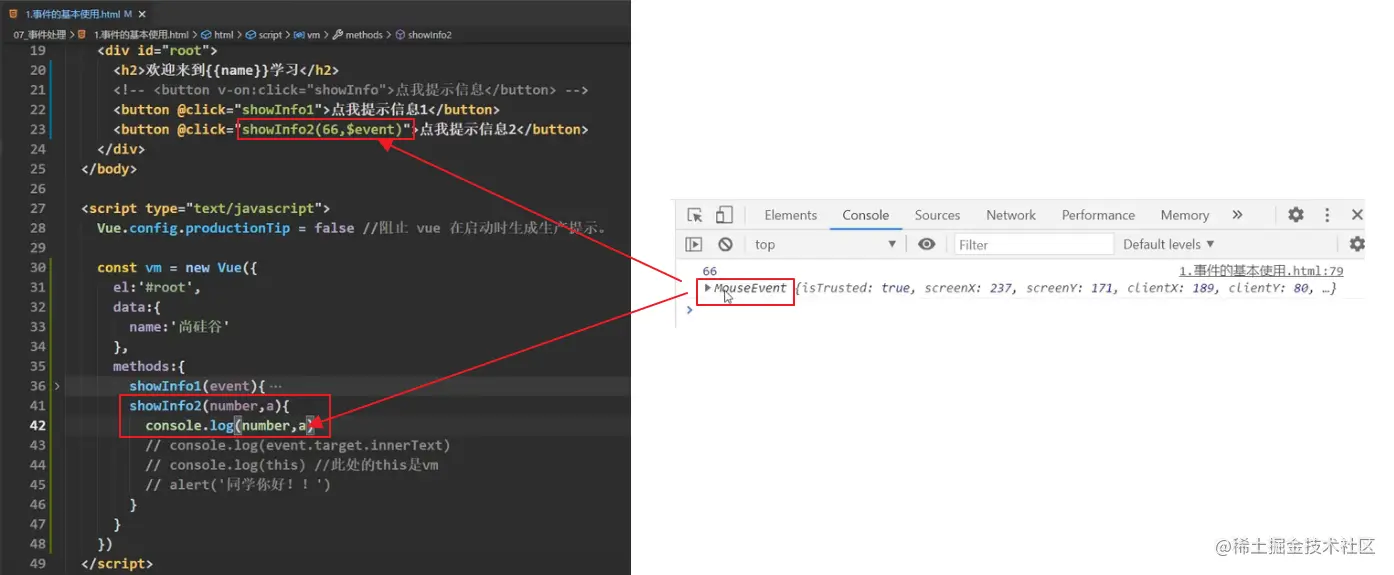The width and height of the screenshot is (1394, 575).
Task: Open the 1.事件的基本使用.html:79 source link
Action: [x=1261, y=271]
